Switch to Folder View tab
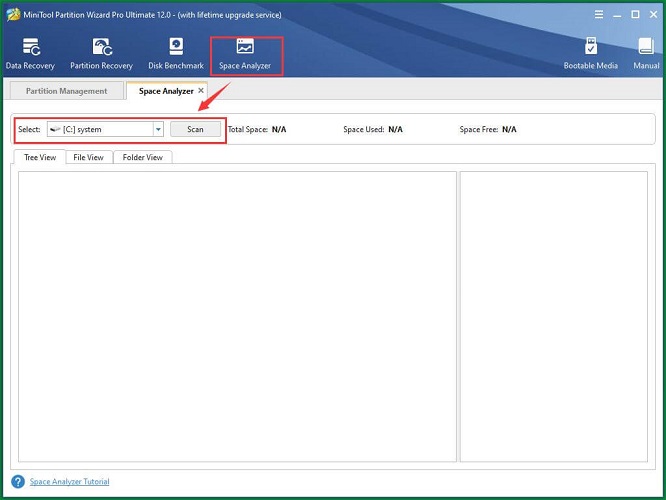666x500 pixels. coord(143,157)
